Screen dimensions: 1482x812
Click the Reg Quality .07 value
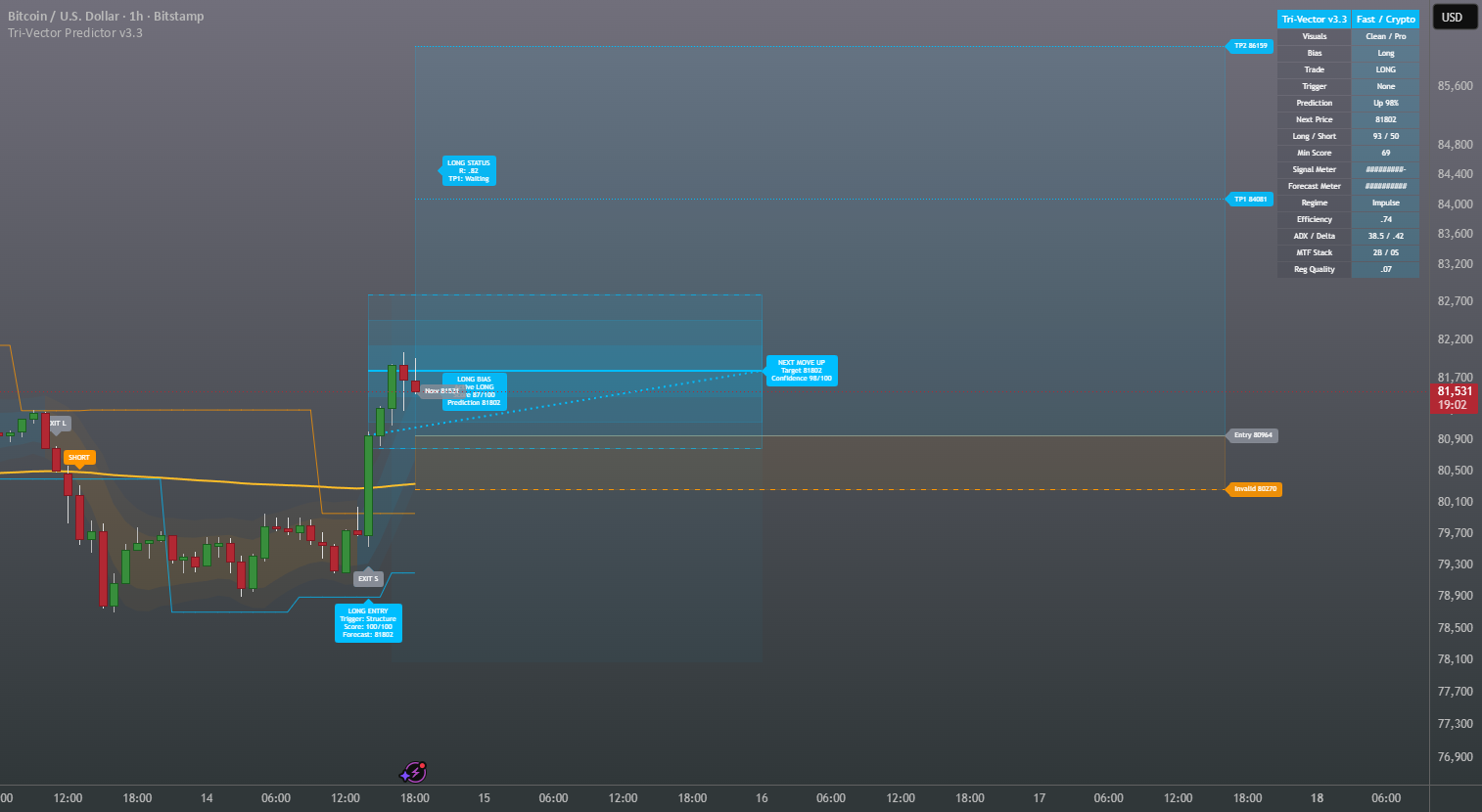(1385, 269)
